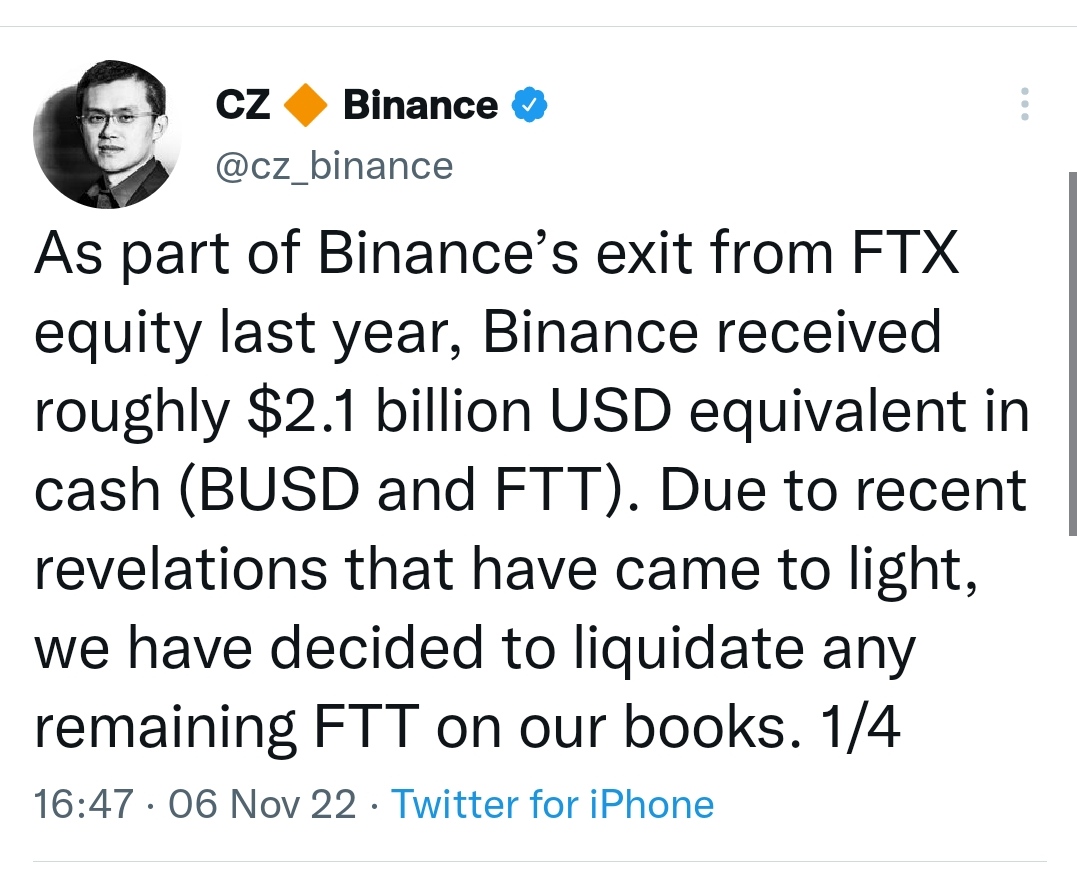Click the "revelations that have came to light" line

click(506, 570)
